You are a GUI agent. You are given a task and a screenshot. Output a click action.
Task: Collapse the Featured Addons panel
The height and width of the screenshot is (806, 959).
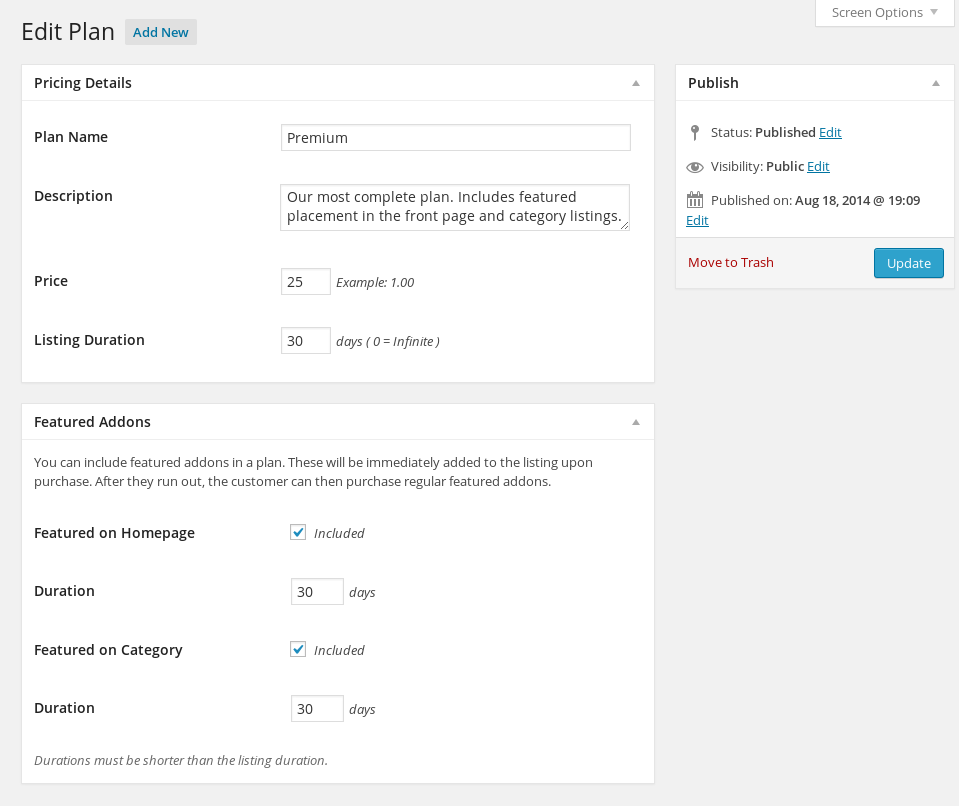click(x=635, y=422)
